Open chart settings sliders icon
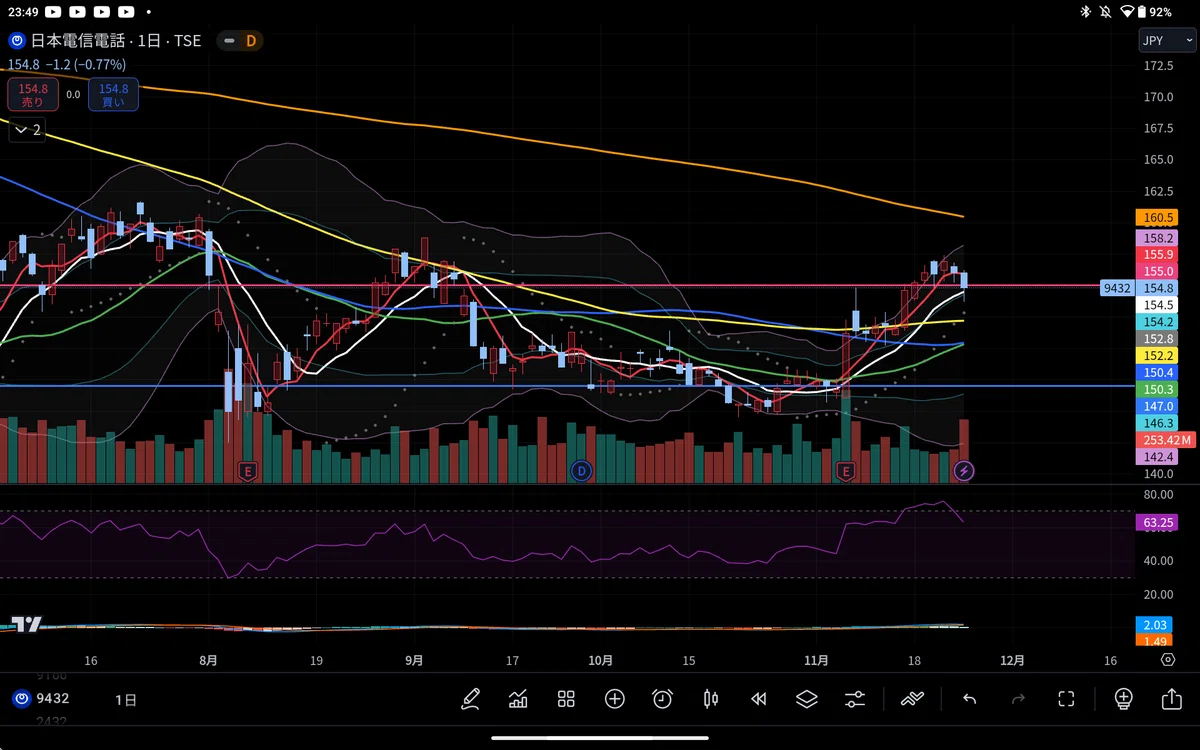This screenshot has height=750, width=1200. click(855, 699)
